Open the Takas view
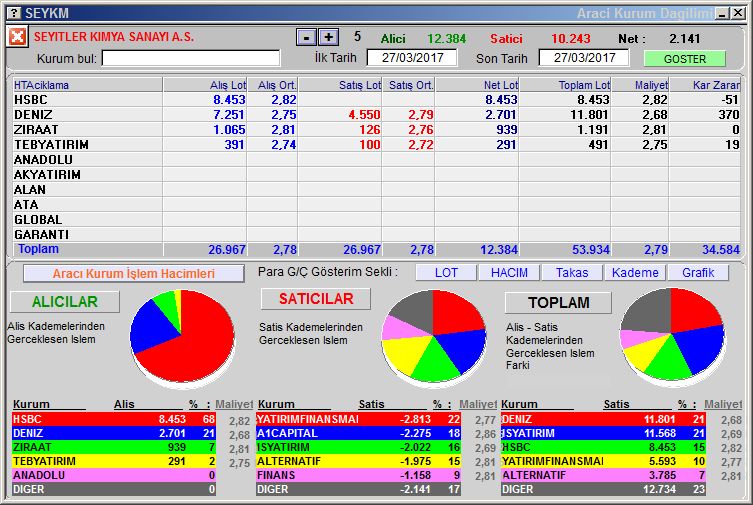Viewport: 753px width, 505px height. tap(572, 273)
